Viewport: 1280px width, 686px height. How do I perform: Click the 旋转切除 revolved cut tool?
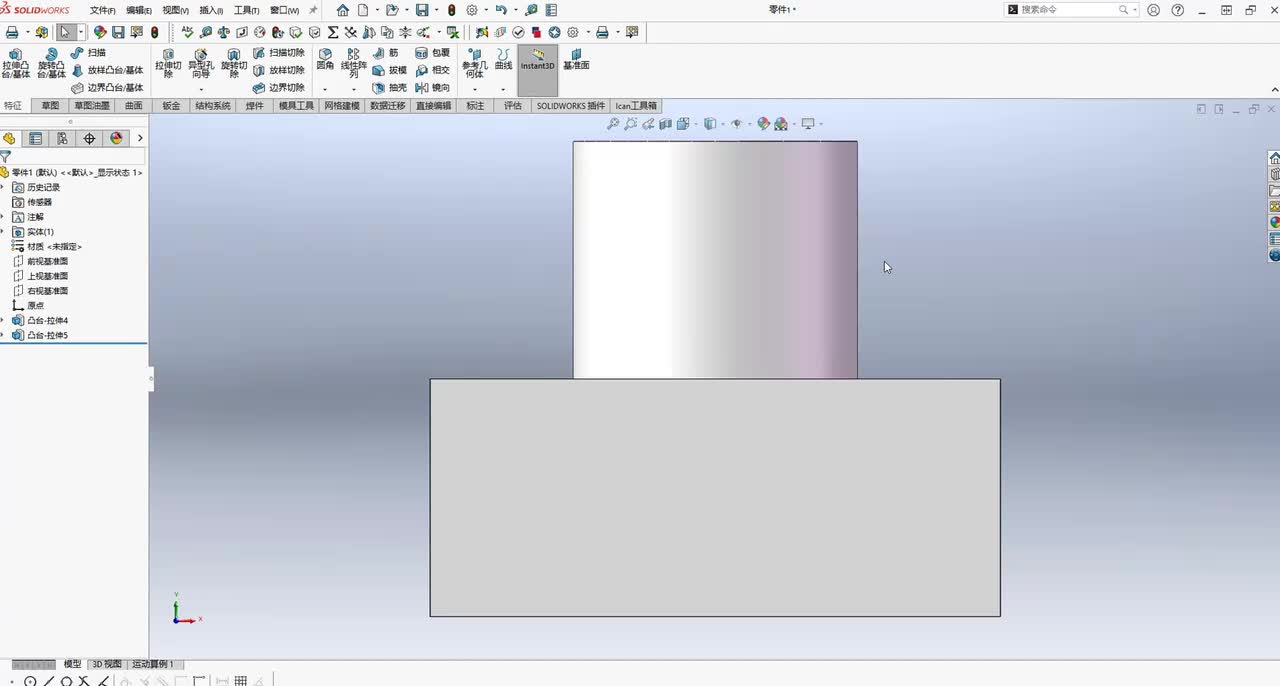point(233,63)
